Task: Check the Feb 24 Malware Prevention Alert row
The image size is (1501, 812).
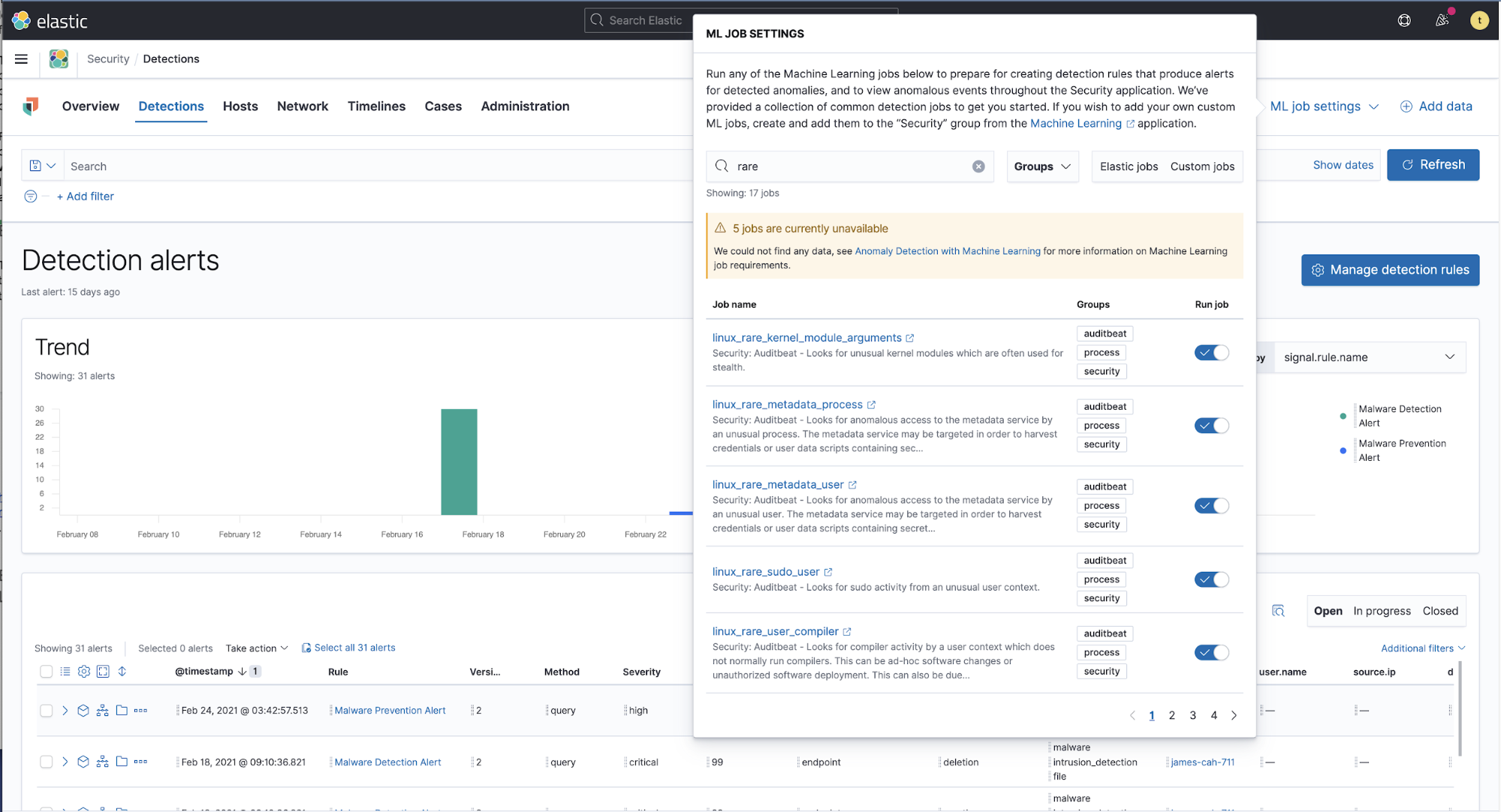Action: point(46,711)
